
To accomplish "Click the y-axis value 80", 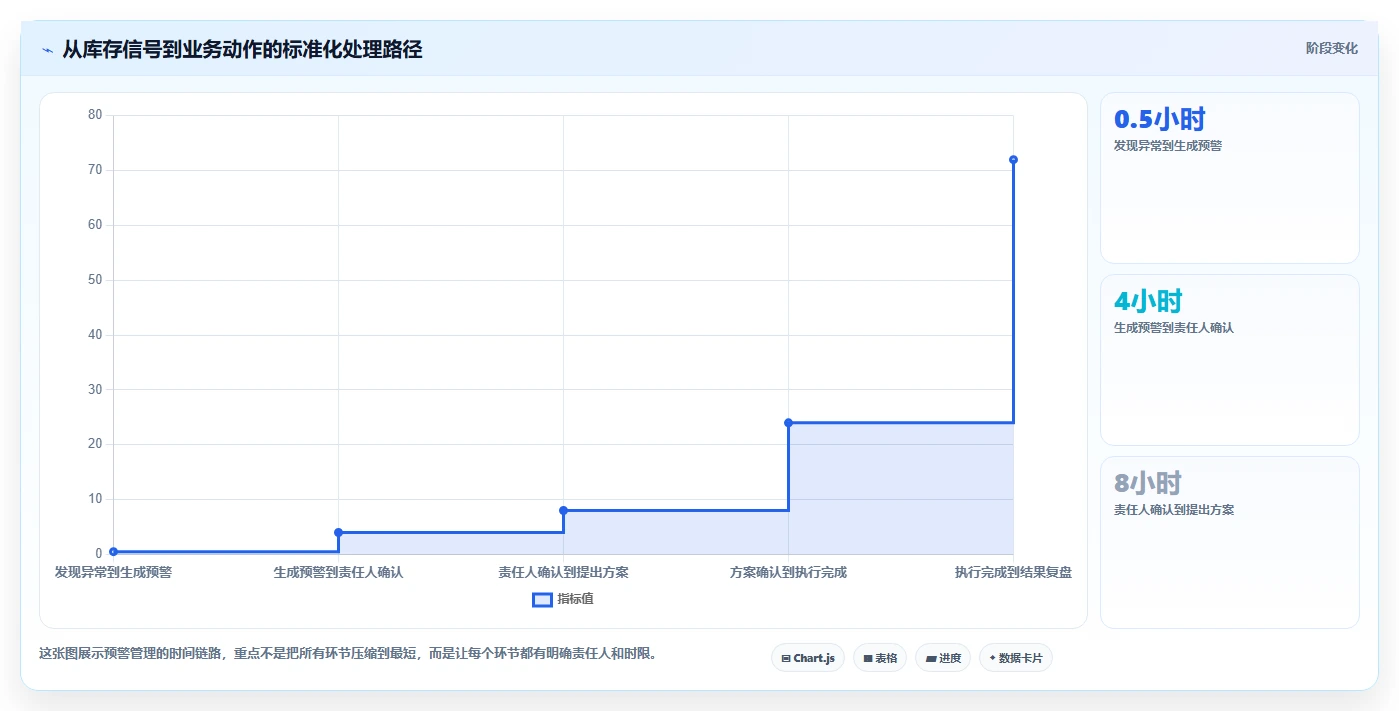I will pyautogui.click(x=96, y=115).
